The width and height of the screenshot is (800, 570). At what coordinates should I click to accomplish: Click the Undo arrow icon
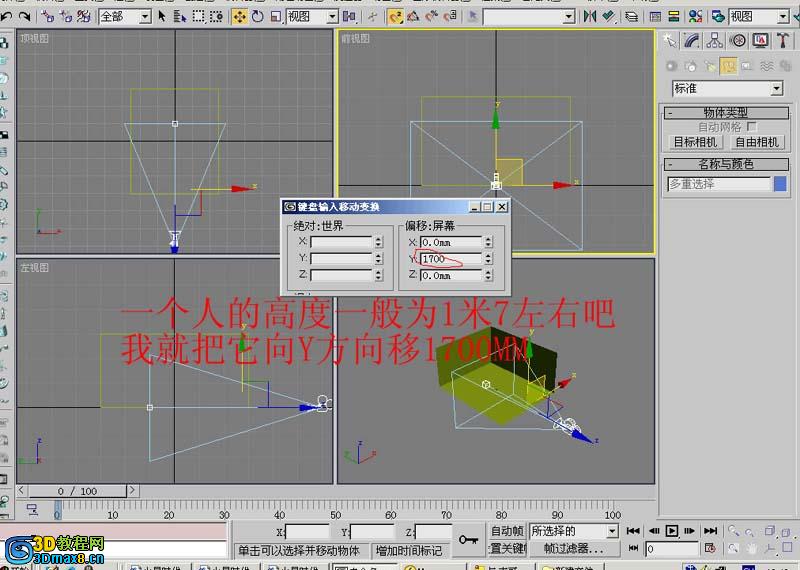[x=7, y=17]
